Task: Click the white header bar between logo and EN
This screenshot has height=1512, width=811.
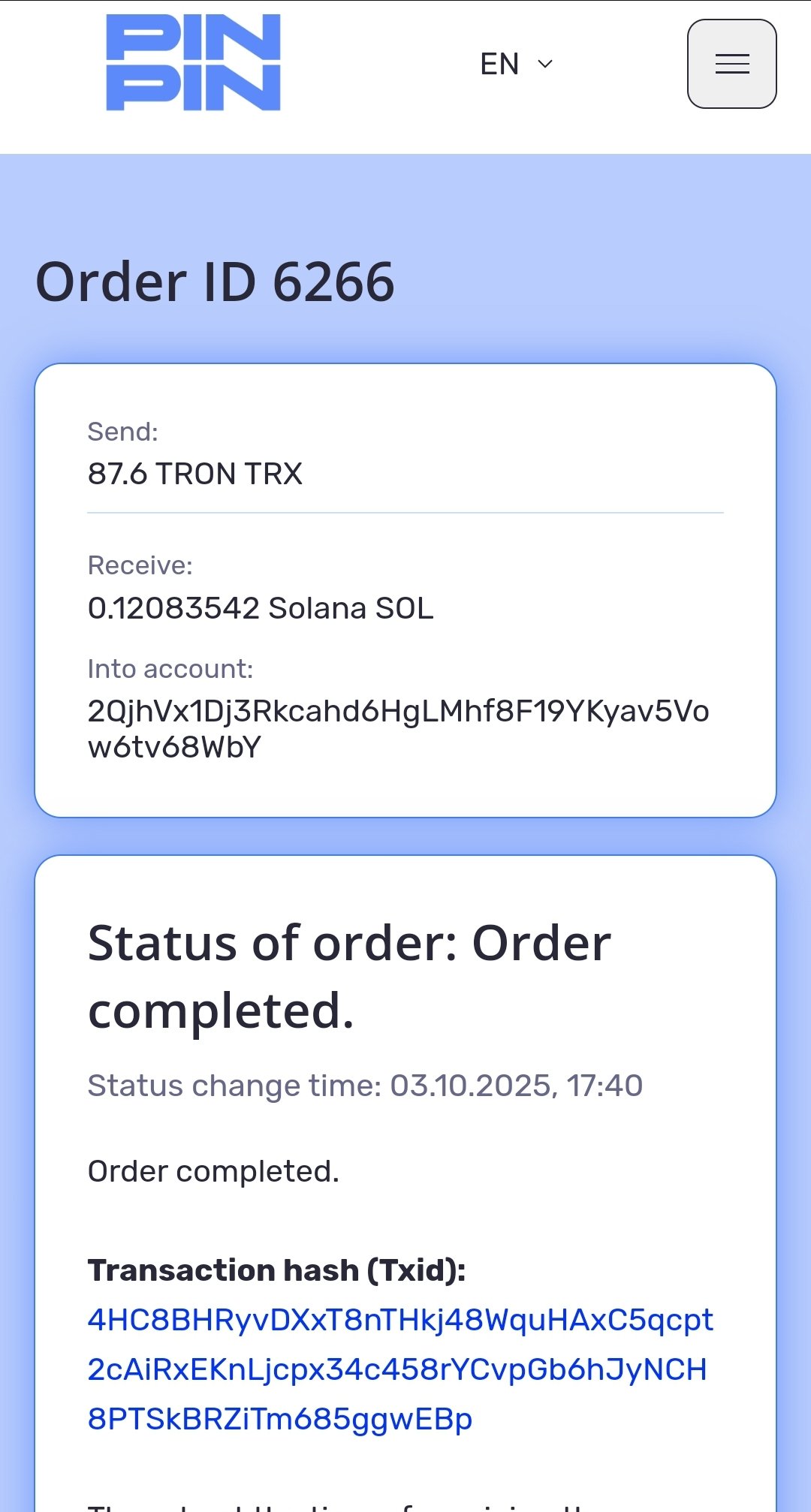Action: point(375,64)
